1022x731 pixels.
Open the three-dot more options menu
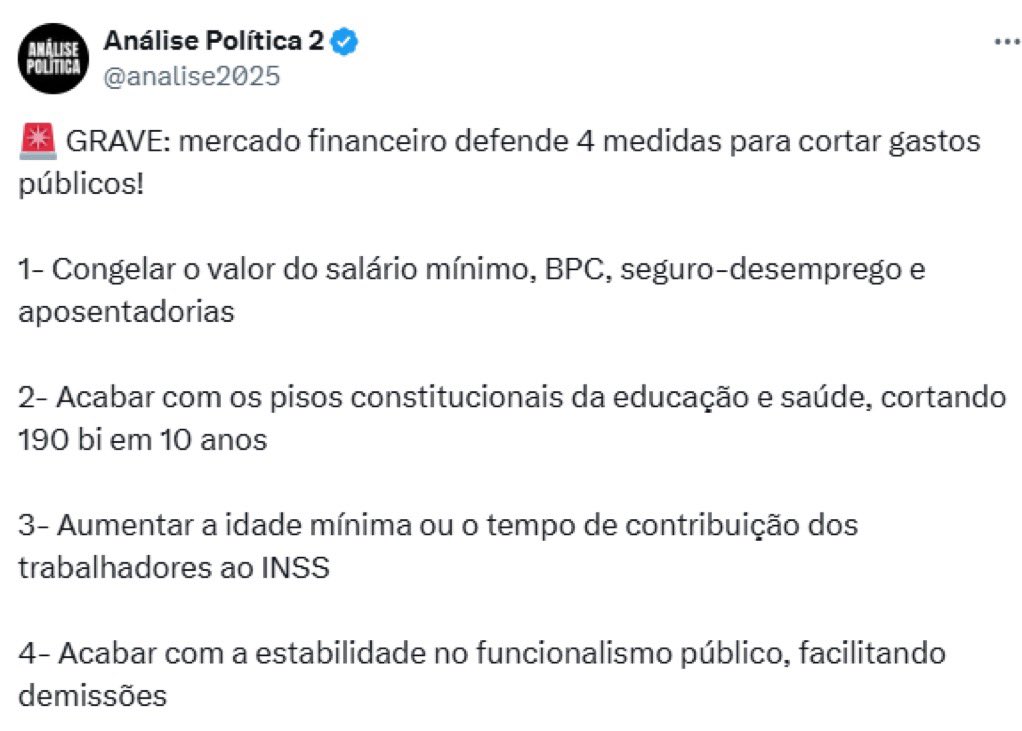(1006, 42)
